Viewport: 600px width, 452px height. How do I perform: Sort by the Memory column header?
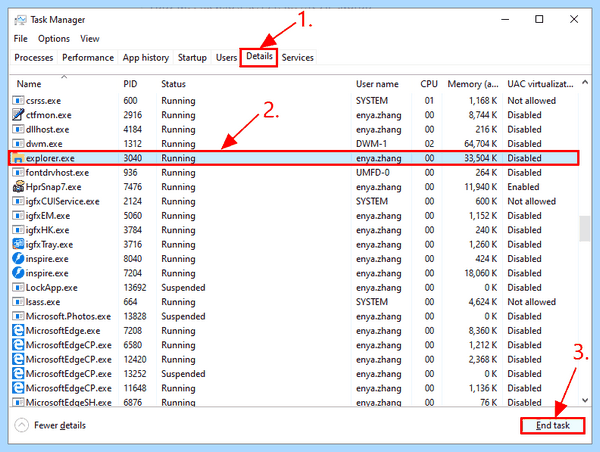pos(473,84)
